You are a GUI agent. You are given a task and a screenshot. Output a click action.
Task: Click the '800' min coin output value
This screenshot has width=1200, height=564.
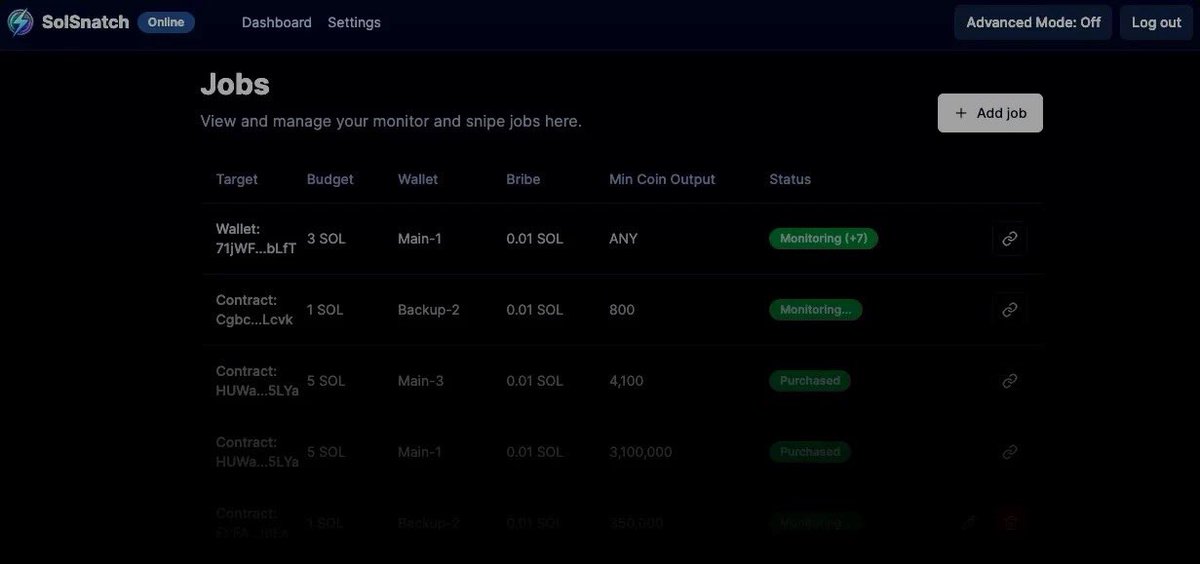tap(621, 310)
